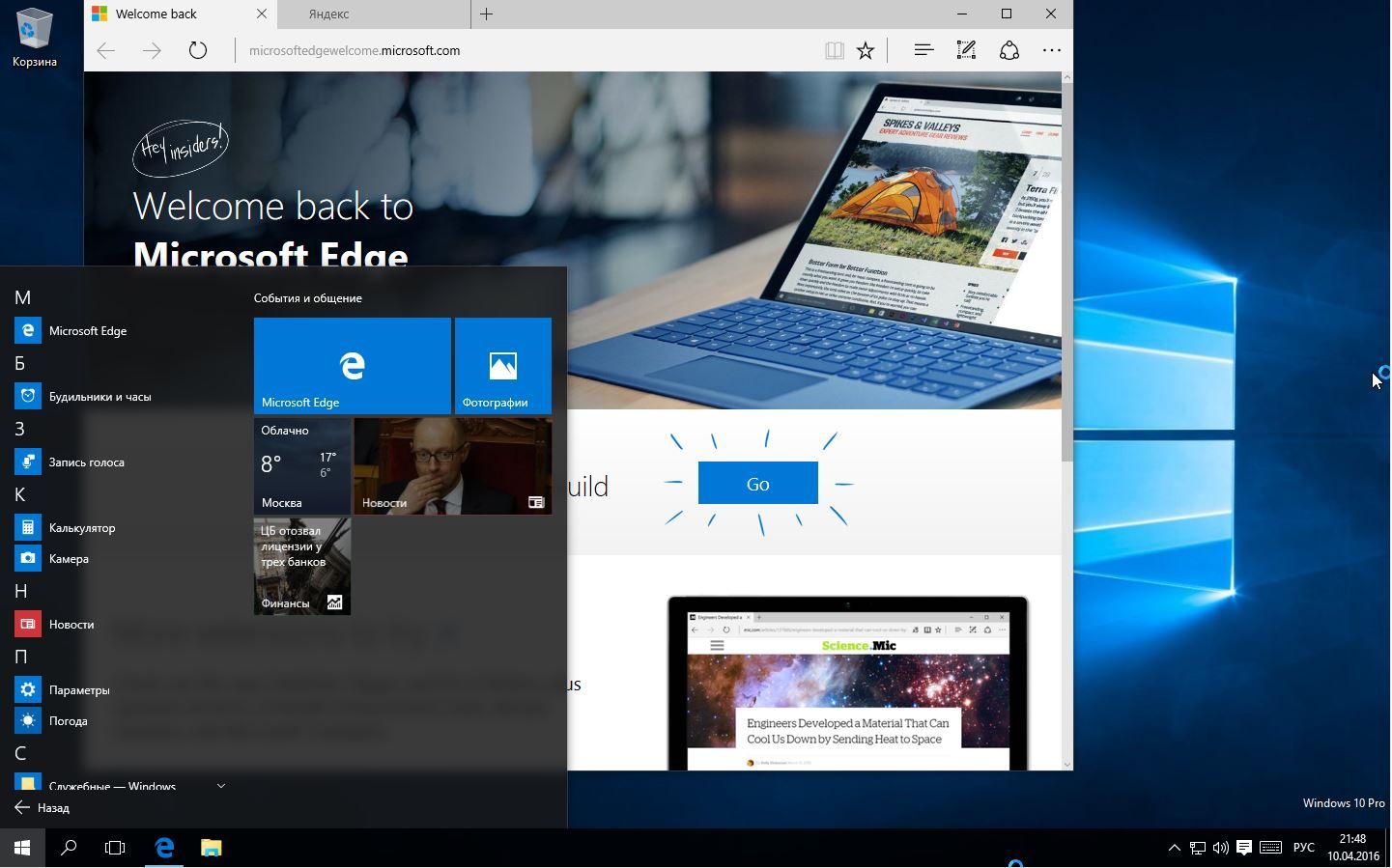Screen dimensions: 1392x868
Task: Open Microsoft Edge wide tile
Action: pos(353,366)
